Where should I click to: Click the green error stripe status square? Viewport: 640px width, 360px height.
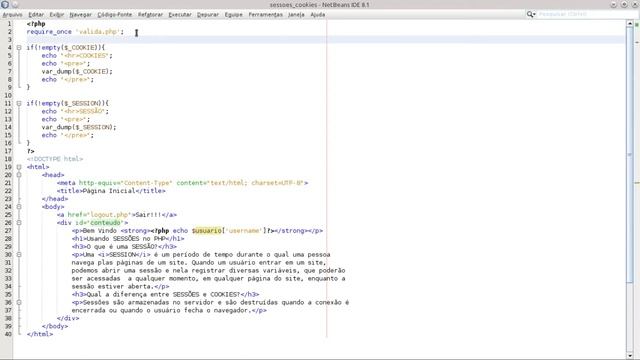point(637,24)
